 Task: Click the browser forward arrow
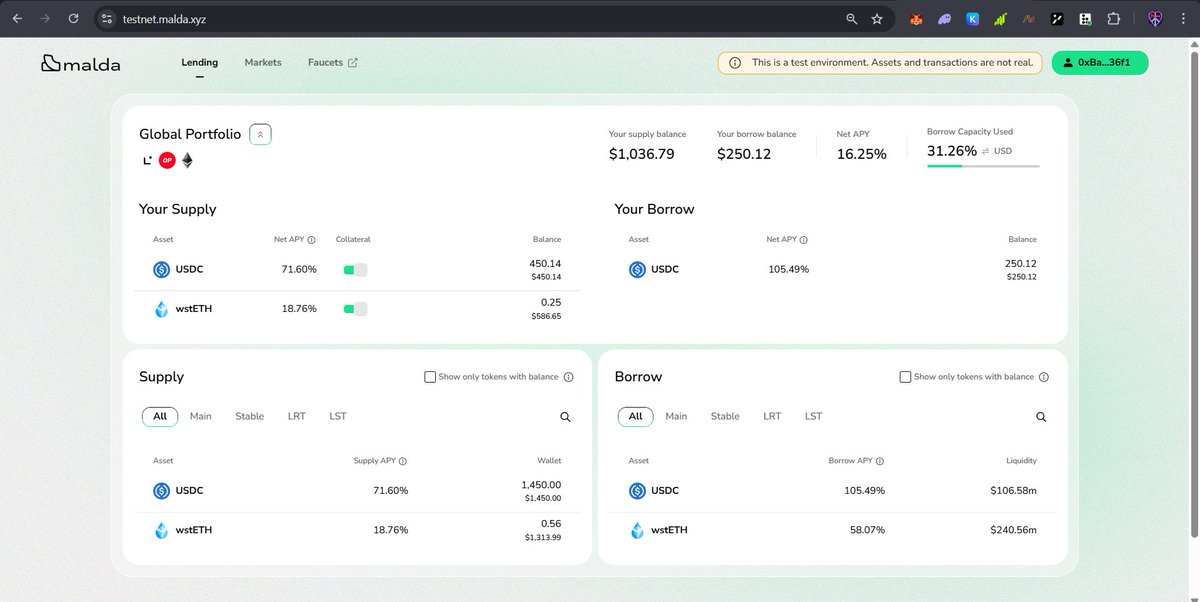coord(45,18)
